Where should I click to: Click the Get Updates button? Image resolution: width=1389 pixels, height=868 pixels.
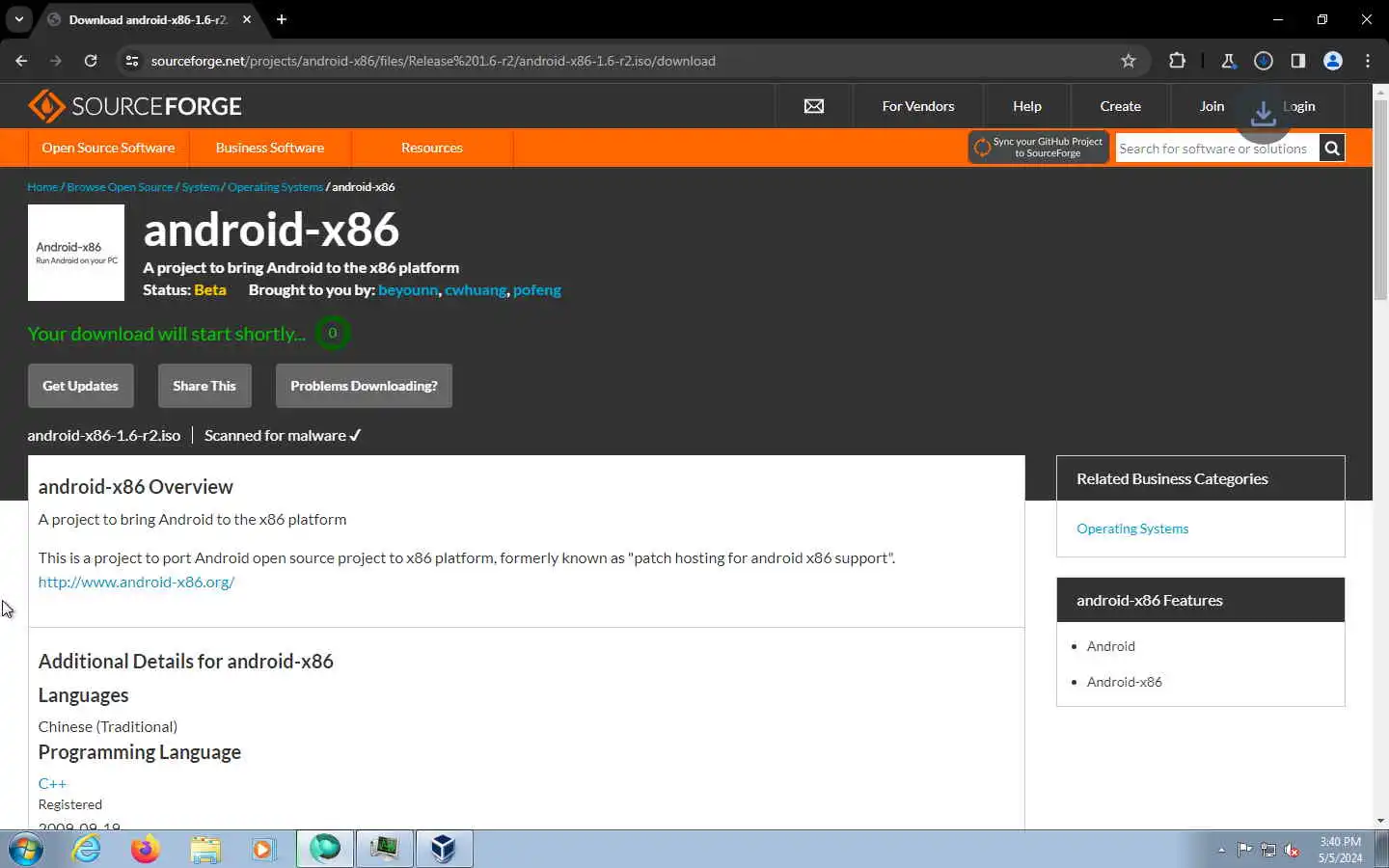80,386
